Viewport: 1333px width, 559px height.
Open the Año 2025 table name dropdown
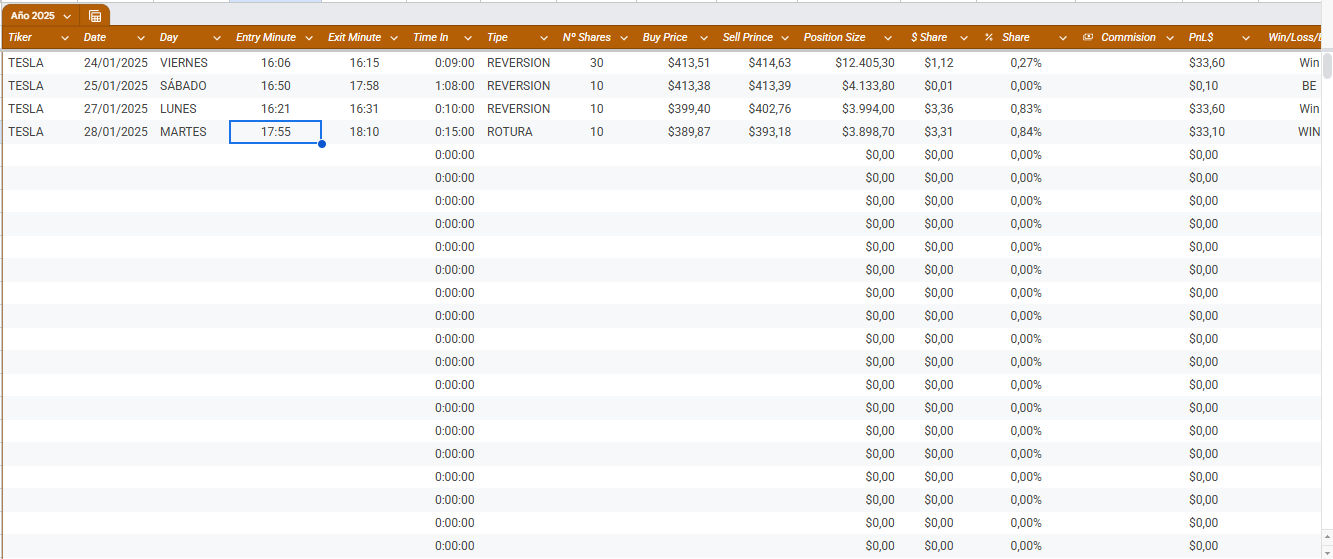(x=66, y=16)
